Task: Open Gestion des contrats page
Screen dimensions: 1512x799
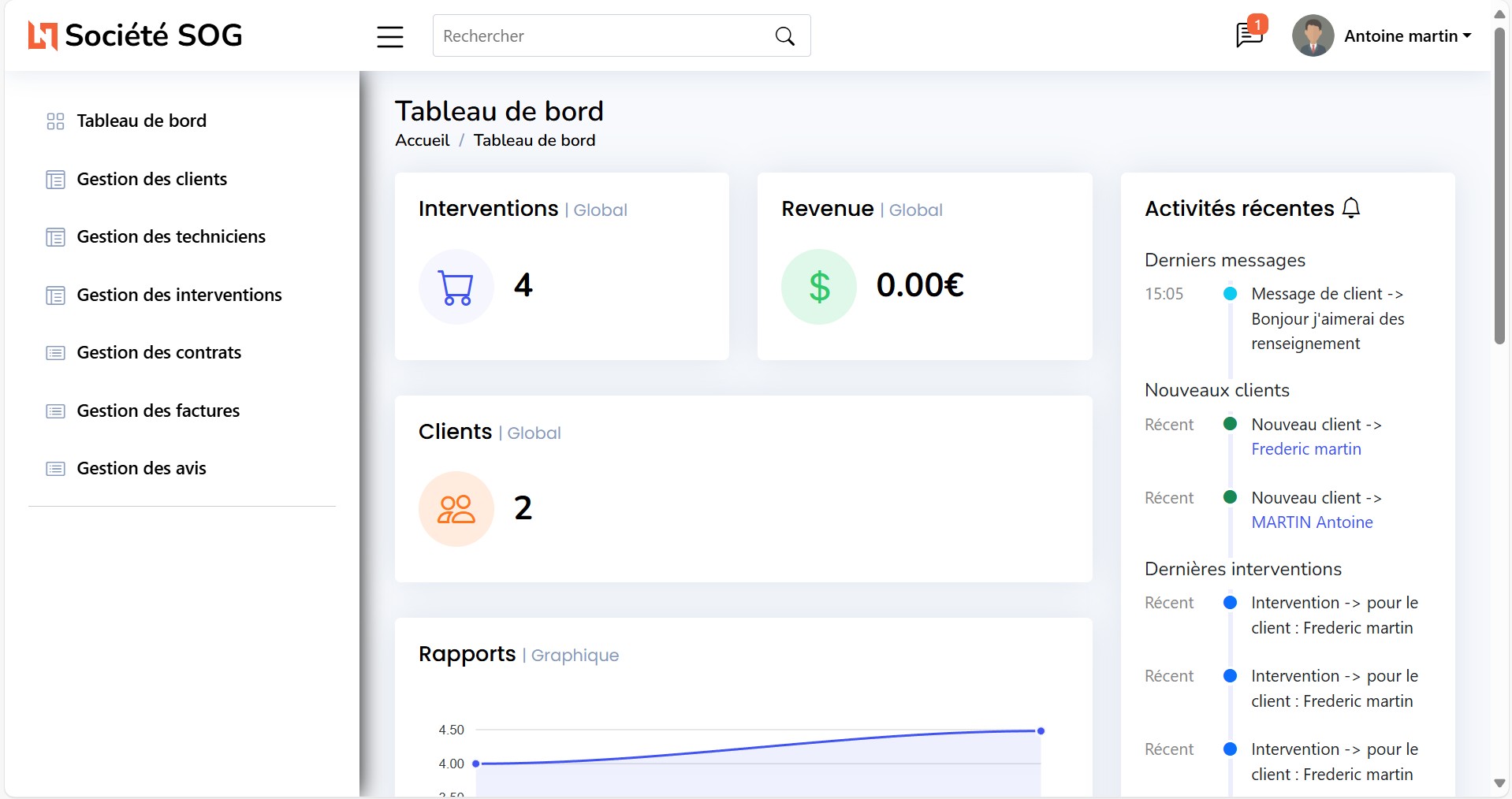Action: 158,353
